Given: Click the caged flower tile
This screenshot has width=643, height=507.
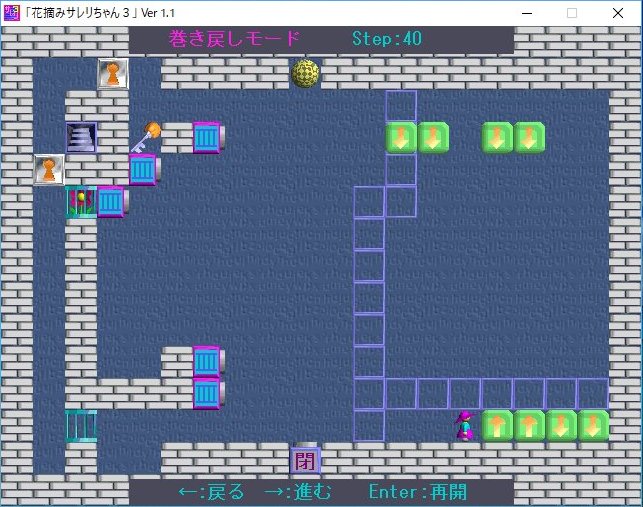Looking at the screenshot, I should pyautogui.click(x=80, y=201).
